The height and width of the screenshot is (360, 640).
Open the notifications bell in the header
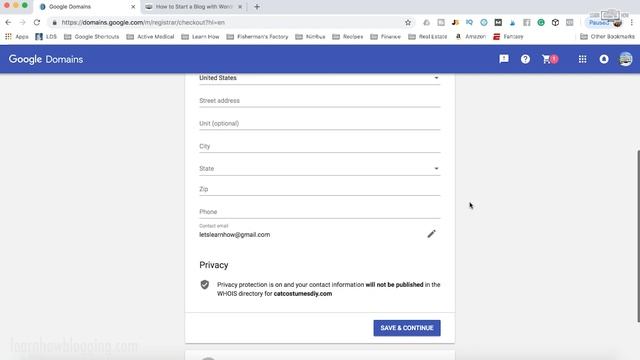(604, 59)
